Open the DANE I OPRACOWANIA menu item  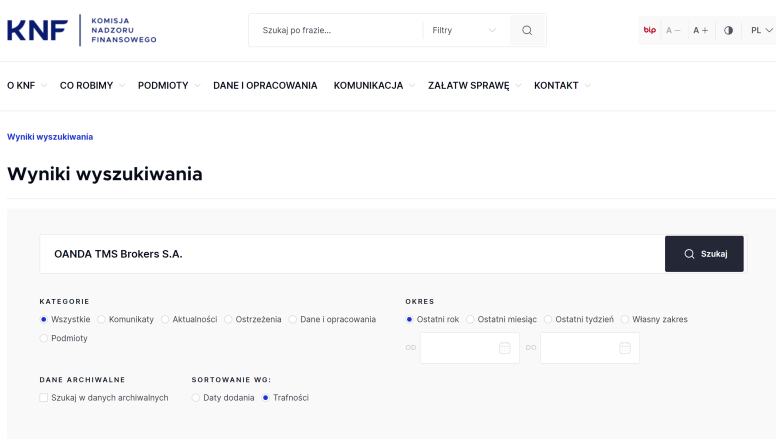click(265, 85)
